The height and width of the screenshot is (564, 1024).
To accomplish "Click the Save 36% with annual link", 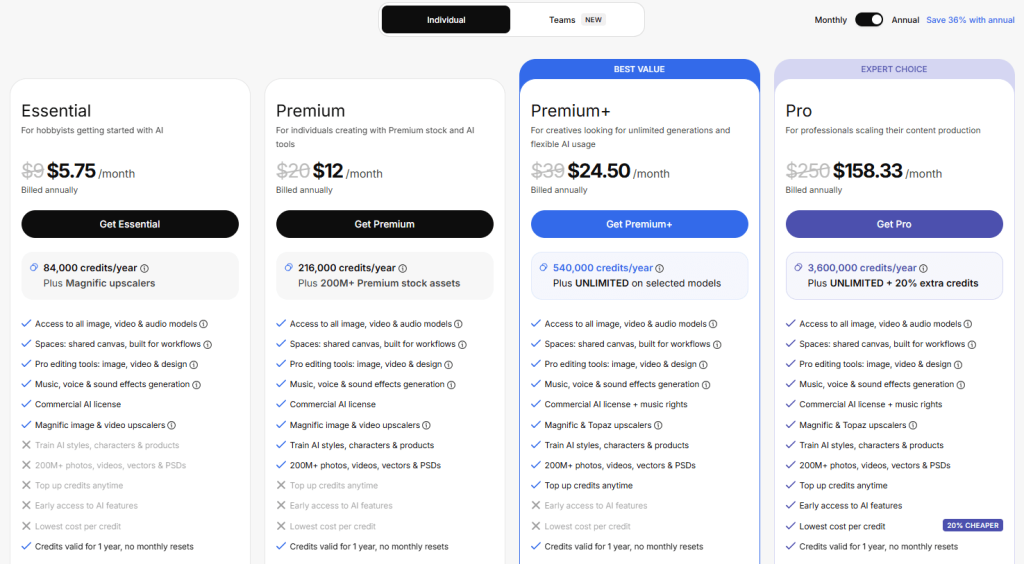I will 970,20.
